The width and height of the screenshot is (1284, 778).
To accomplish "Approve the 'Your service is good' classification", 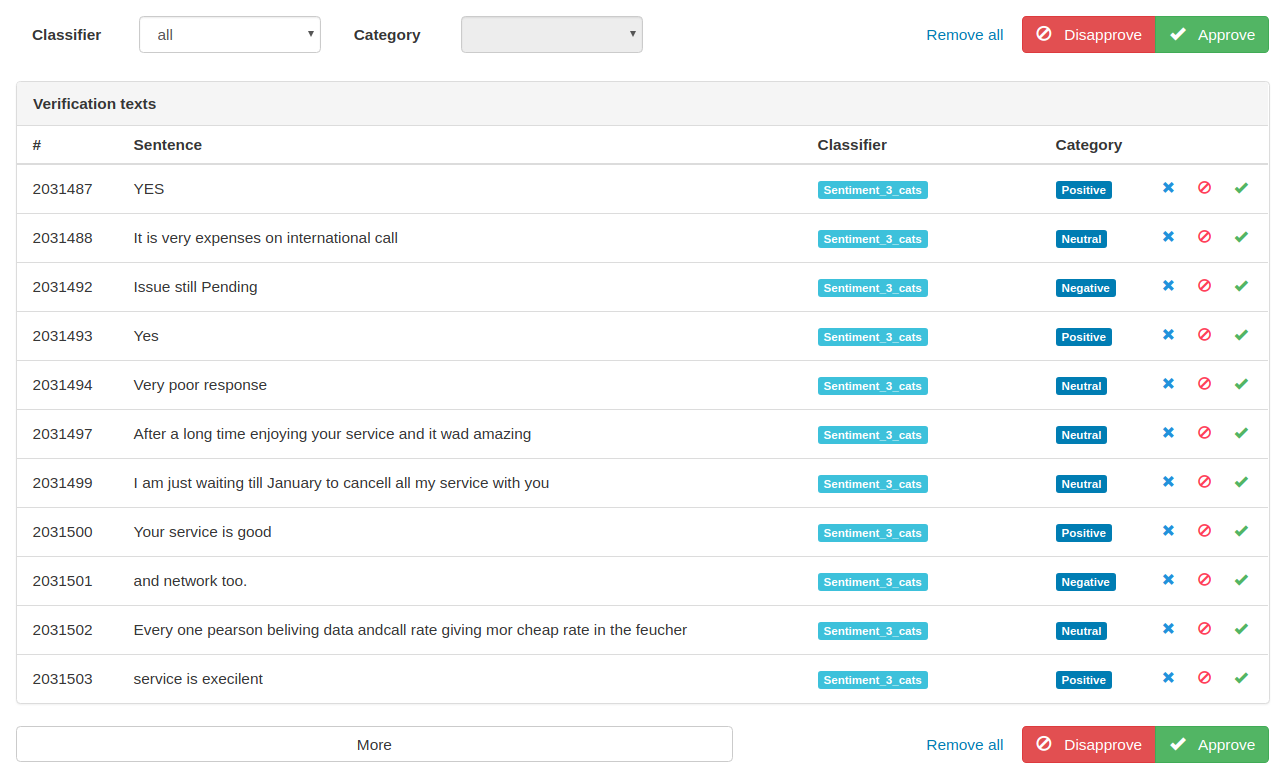I will coord(1241,531).
